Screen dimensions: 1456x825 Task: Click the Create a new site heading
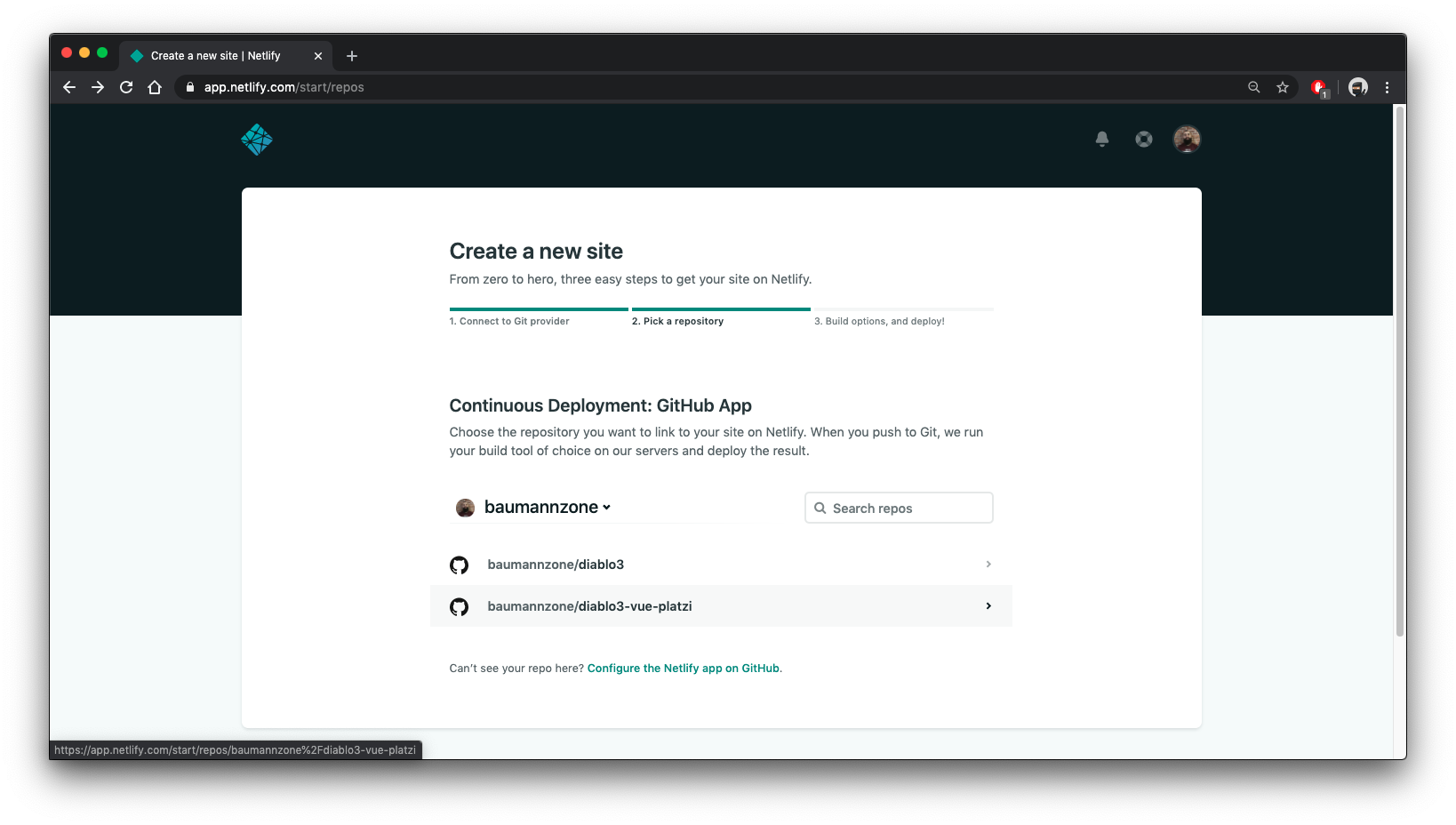tap(536, 252)
